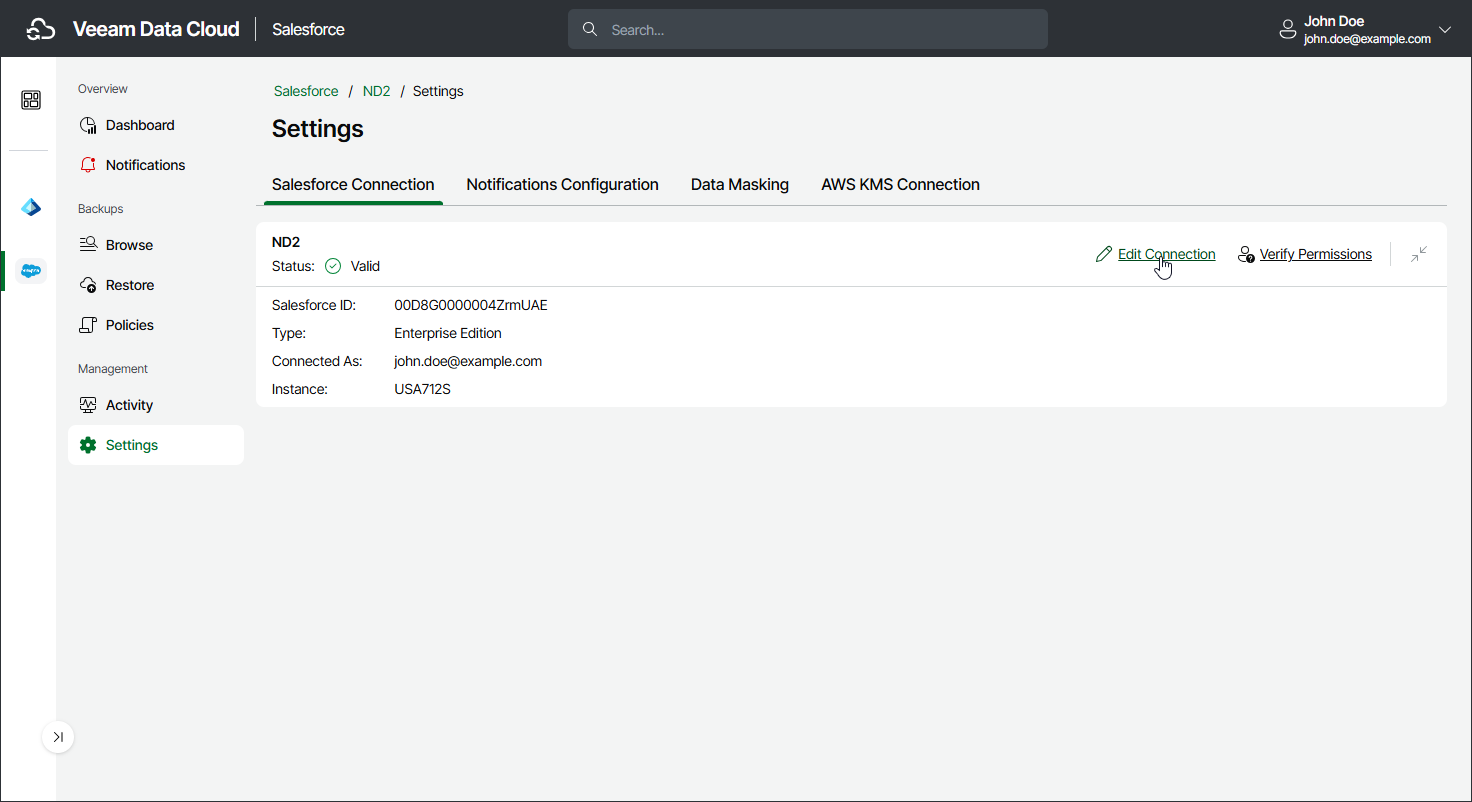Screen dimensions: 1472x802
Task: Click the Notifications bell icon
Action: (x=88, y=165)
